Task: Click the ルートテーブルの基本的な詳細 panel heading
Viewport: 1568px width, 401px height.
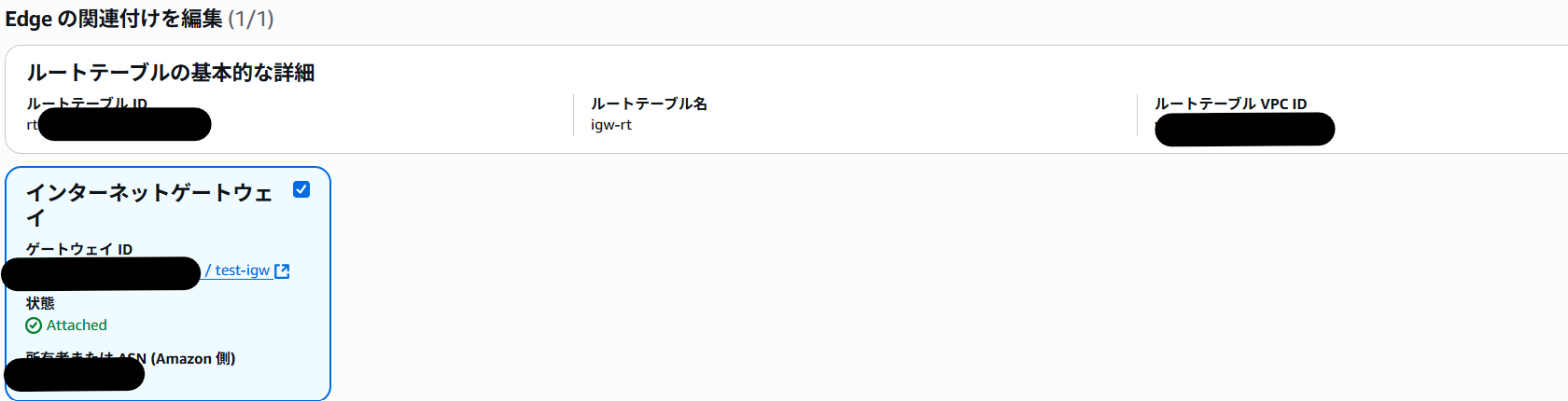Action: (x=170, y=73)
